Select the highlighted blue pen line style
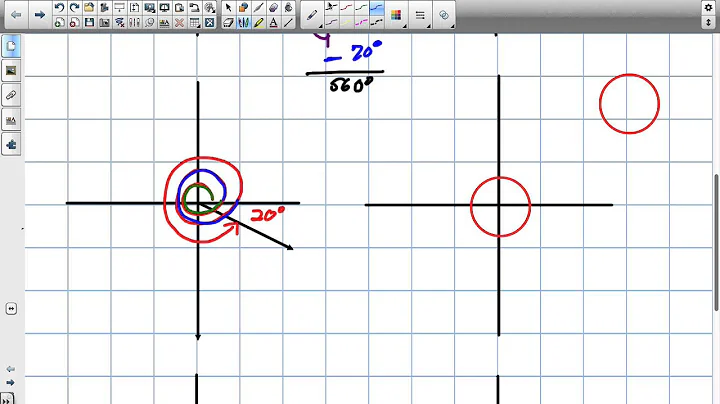The image size is (720, 404). pos(377,7)
